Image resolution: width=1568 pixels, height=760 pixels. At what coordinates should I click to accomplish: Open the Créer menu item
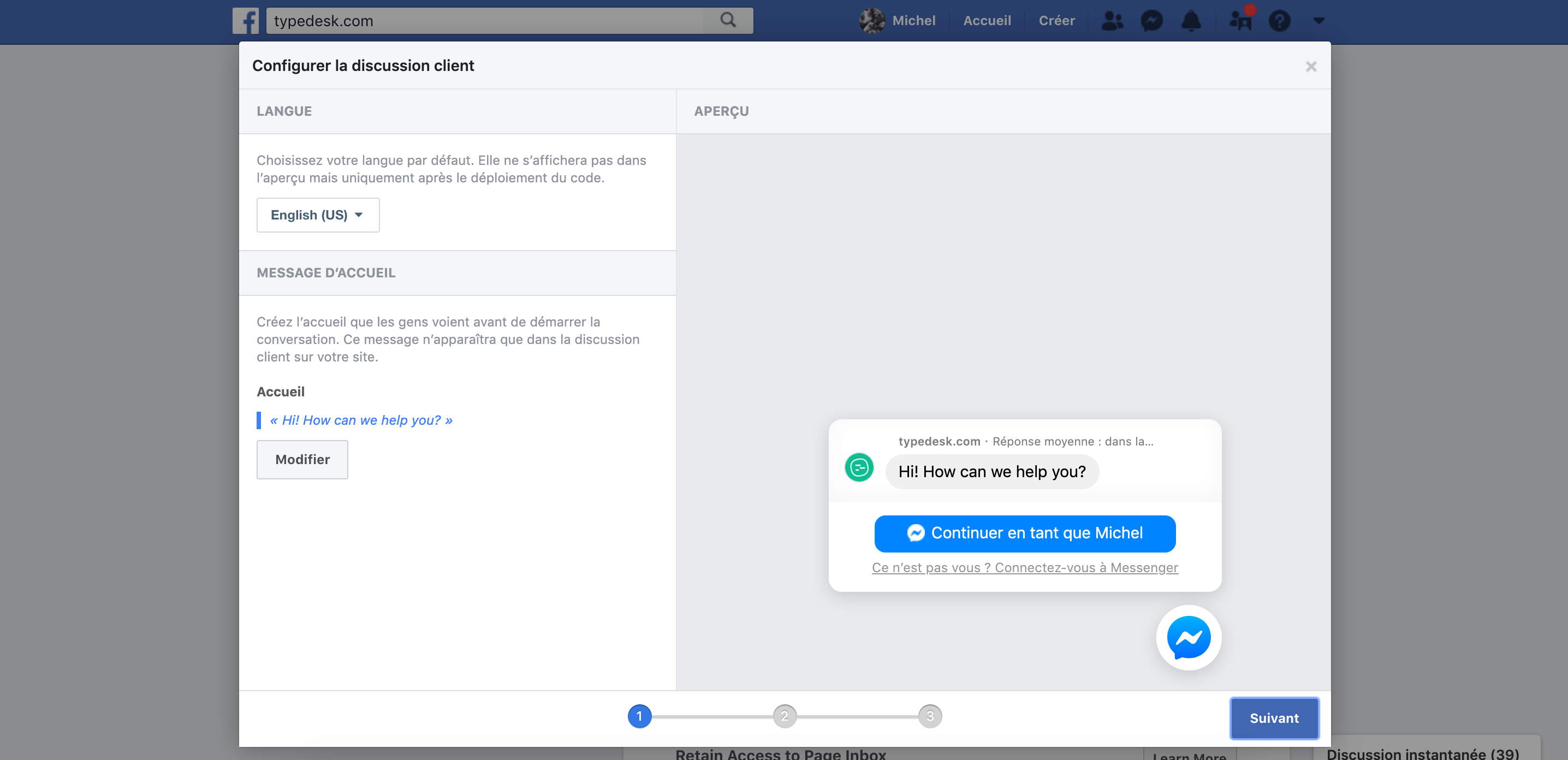[1056, 21]
